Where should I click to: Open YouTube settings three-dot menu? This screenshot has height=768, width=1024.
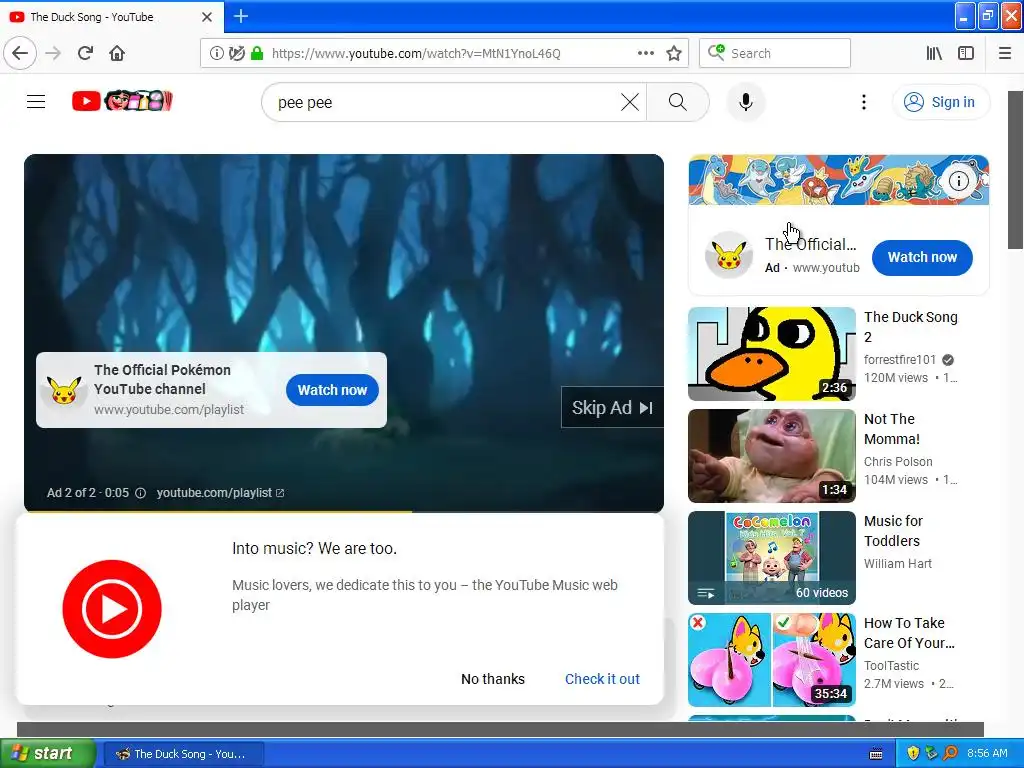click(863, 102)
